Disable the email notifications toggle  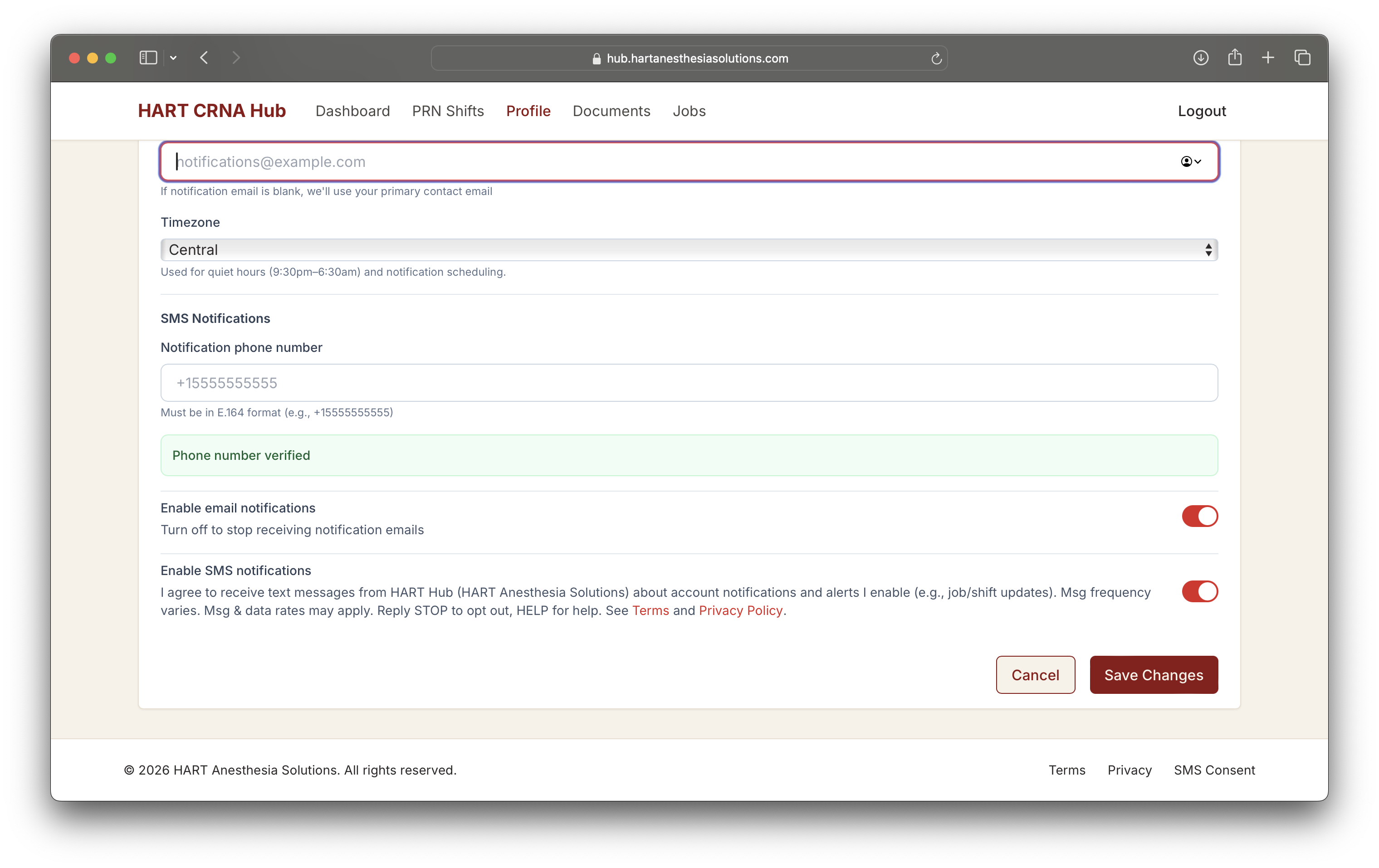click(x=1200, y=516)
